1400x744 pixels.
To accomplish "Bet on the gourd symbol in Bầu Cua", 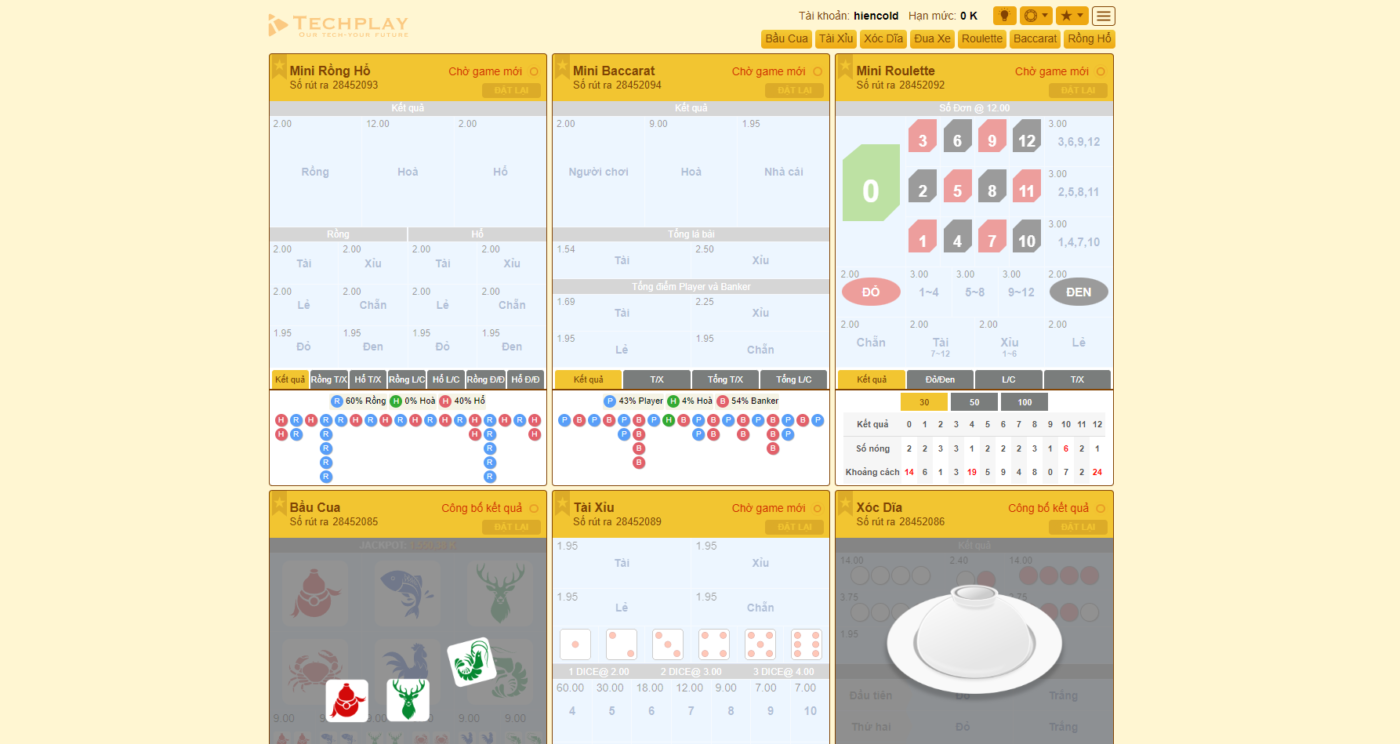I will 315,593.
